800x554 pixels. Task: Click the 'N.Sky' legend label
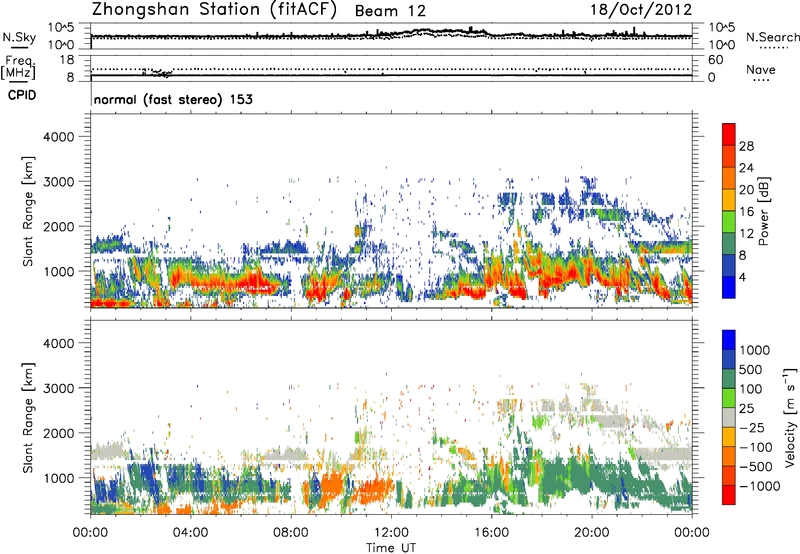(x=19, y=37)
